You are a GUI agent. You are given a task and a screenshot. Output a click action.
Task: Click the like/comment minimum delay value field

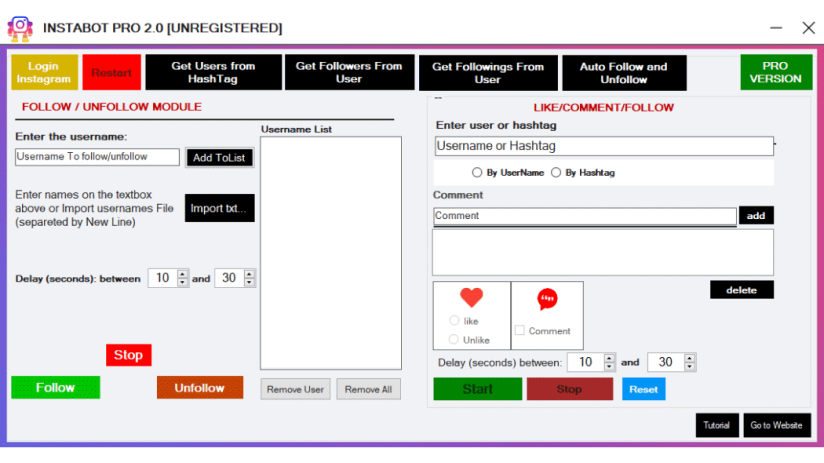point(585,362)
